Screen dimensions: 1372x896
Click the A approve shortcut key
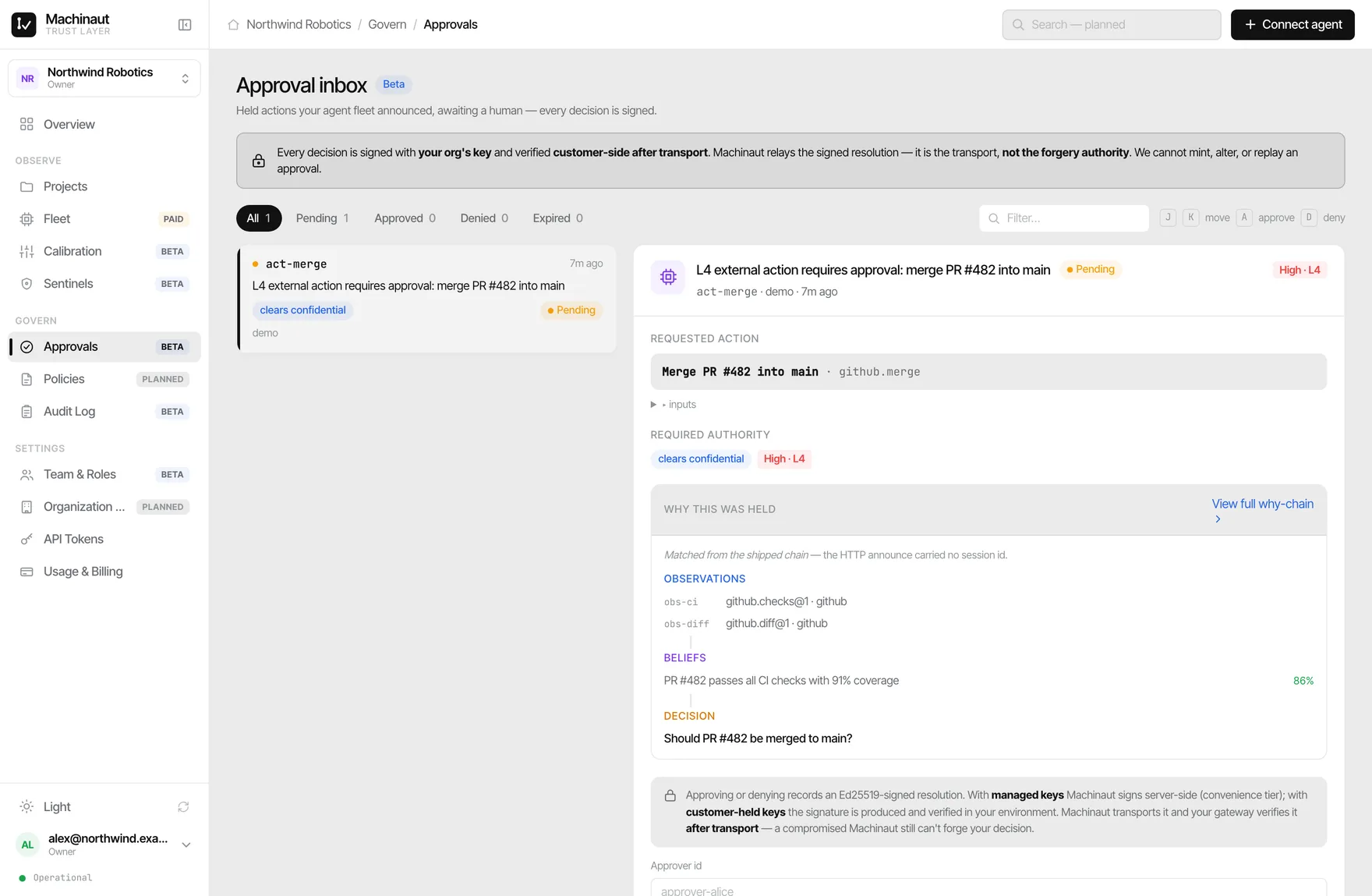(x=1244, y=218)
